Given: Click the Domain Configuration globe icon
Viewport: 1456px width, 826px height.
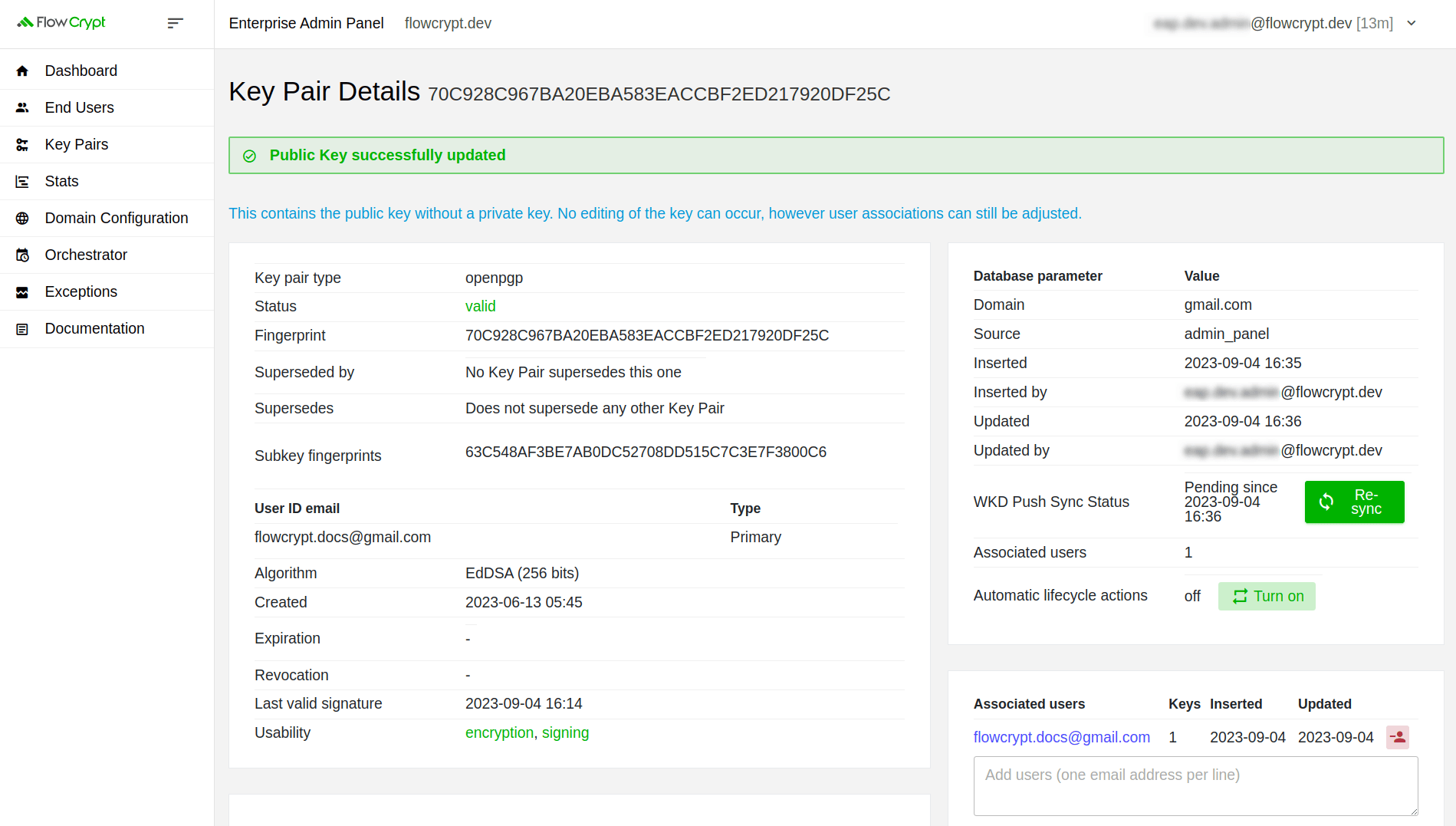Looking at the screenshot, I should (22, 218).
